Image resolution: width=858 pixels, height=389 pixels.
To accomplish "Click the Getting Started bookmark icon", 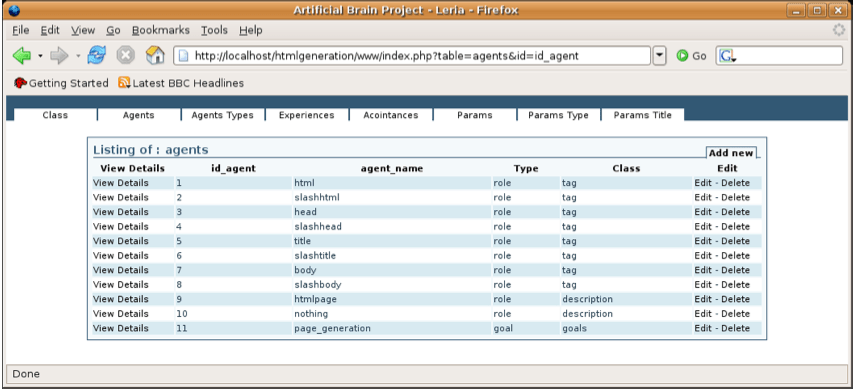I will tap(20, 83).
